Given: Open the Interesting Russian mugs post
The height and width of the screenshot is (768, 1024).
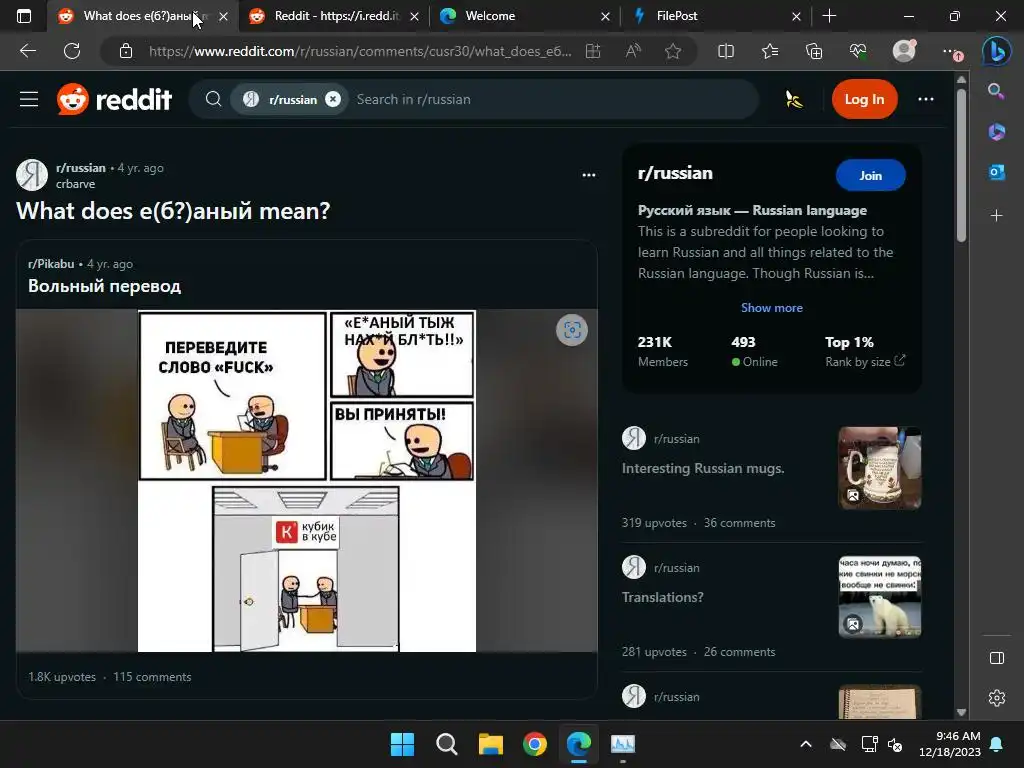Looking at the screenshot, I should click(x=703, y=468).
